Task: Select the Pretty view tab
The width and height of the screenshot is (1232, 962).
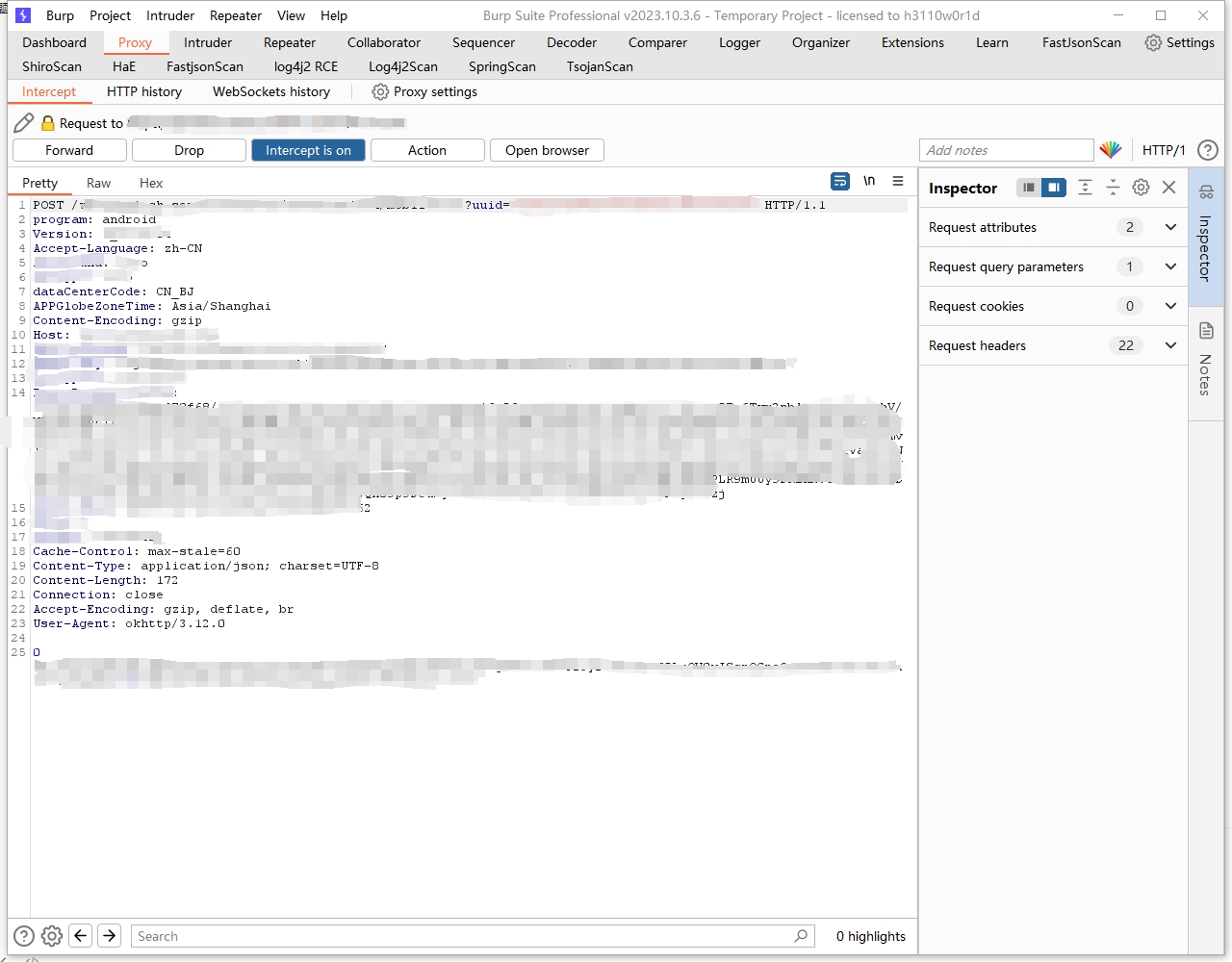Action: point(39,183)
